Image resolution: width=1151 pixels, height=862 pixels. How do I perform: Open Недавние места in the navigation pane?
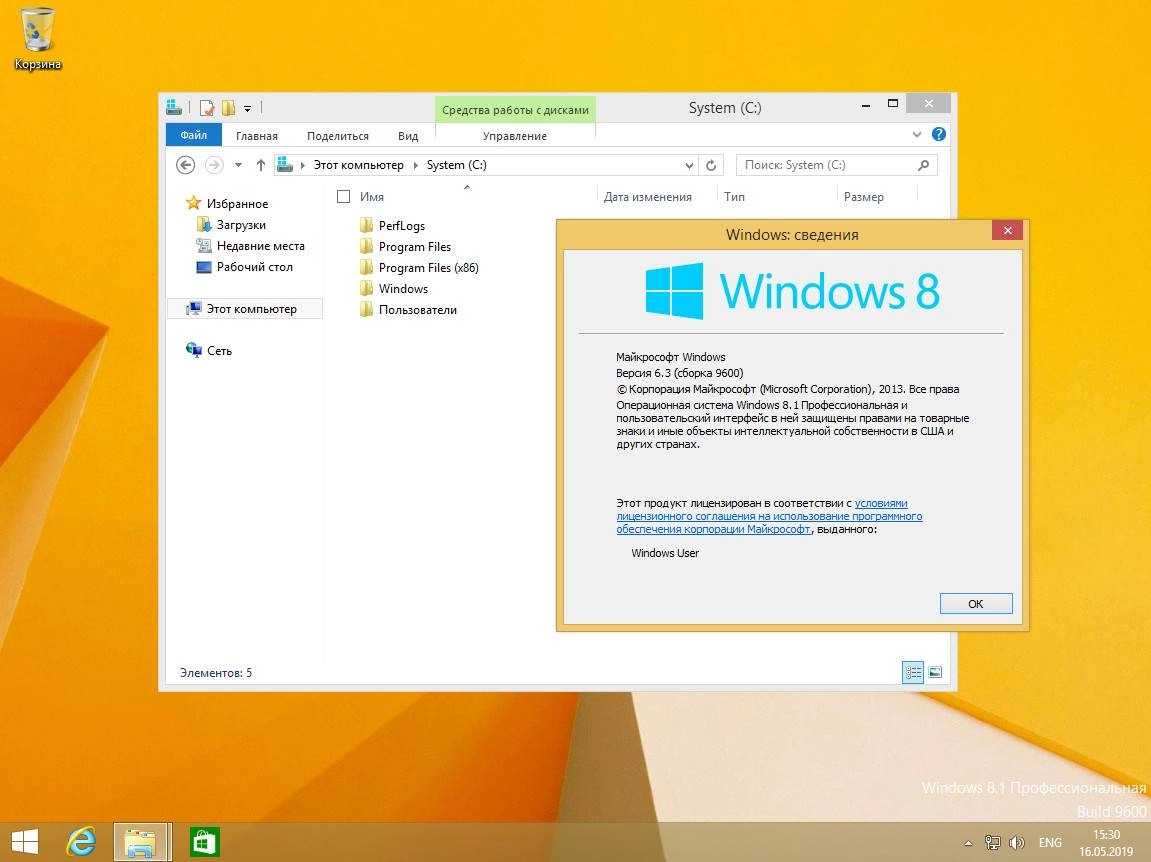coord(261,246)
